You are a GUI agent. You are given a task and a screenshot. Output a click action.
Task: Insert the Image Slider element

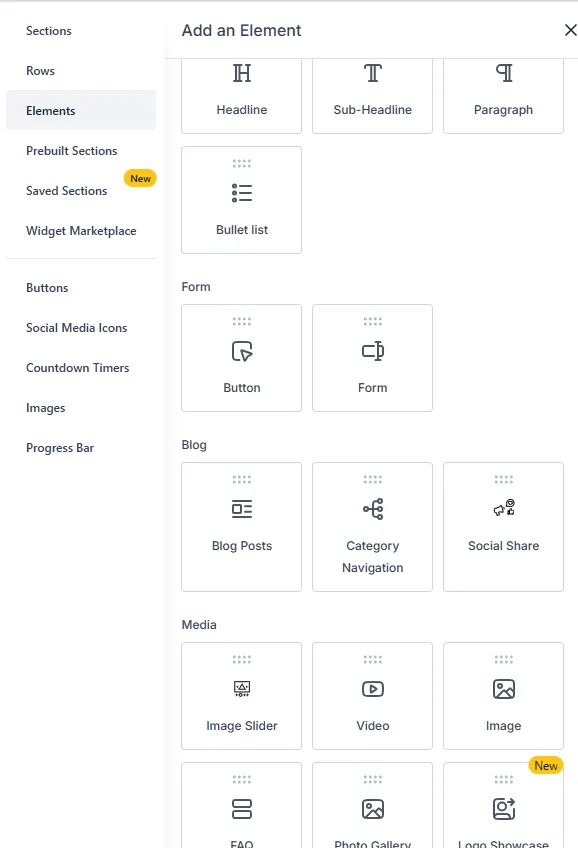pyautogui.click(x=241, y=695)
